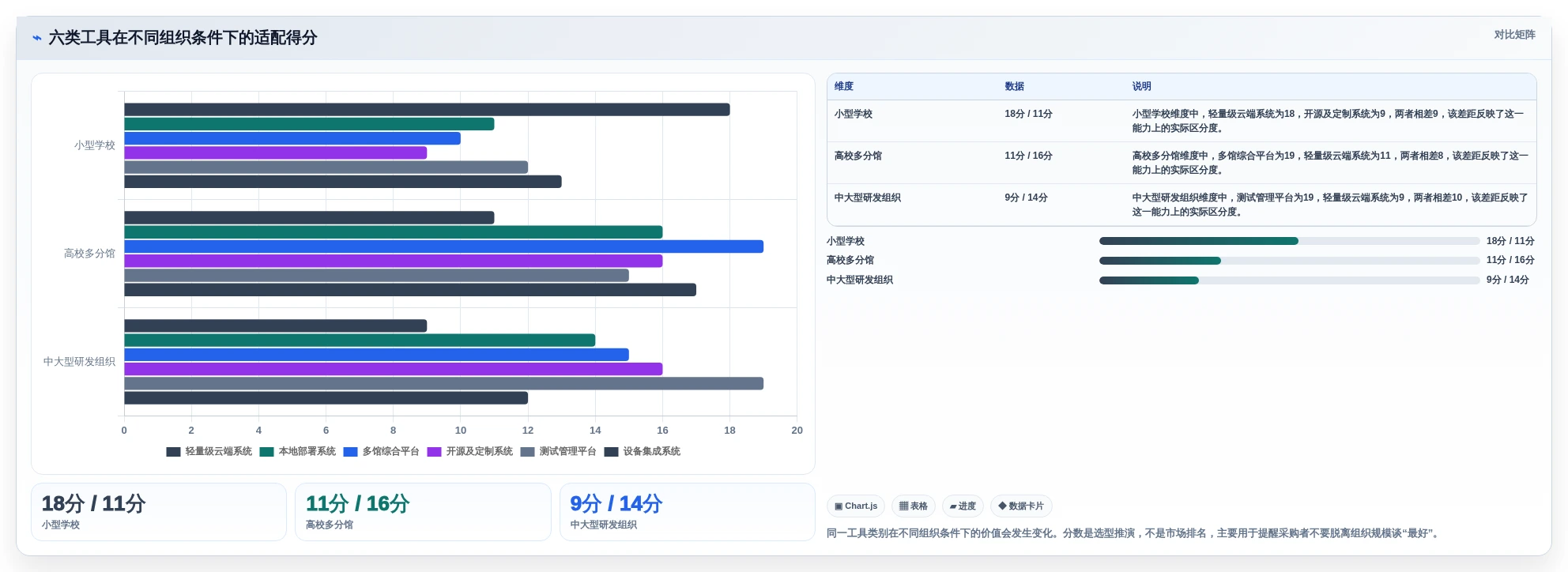Screen dimensions: 1568x572
Task: Click the 小型学校维度中 description text
Action: click(1328, 121)
